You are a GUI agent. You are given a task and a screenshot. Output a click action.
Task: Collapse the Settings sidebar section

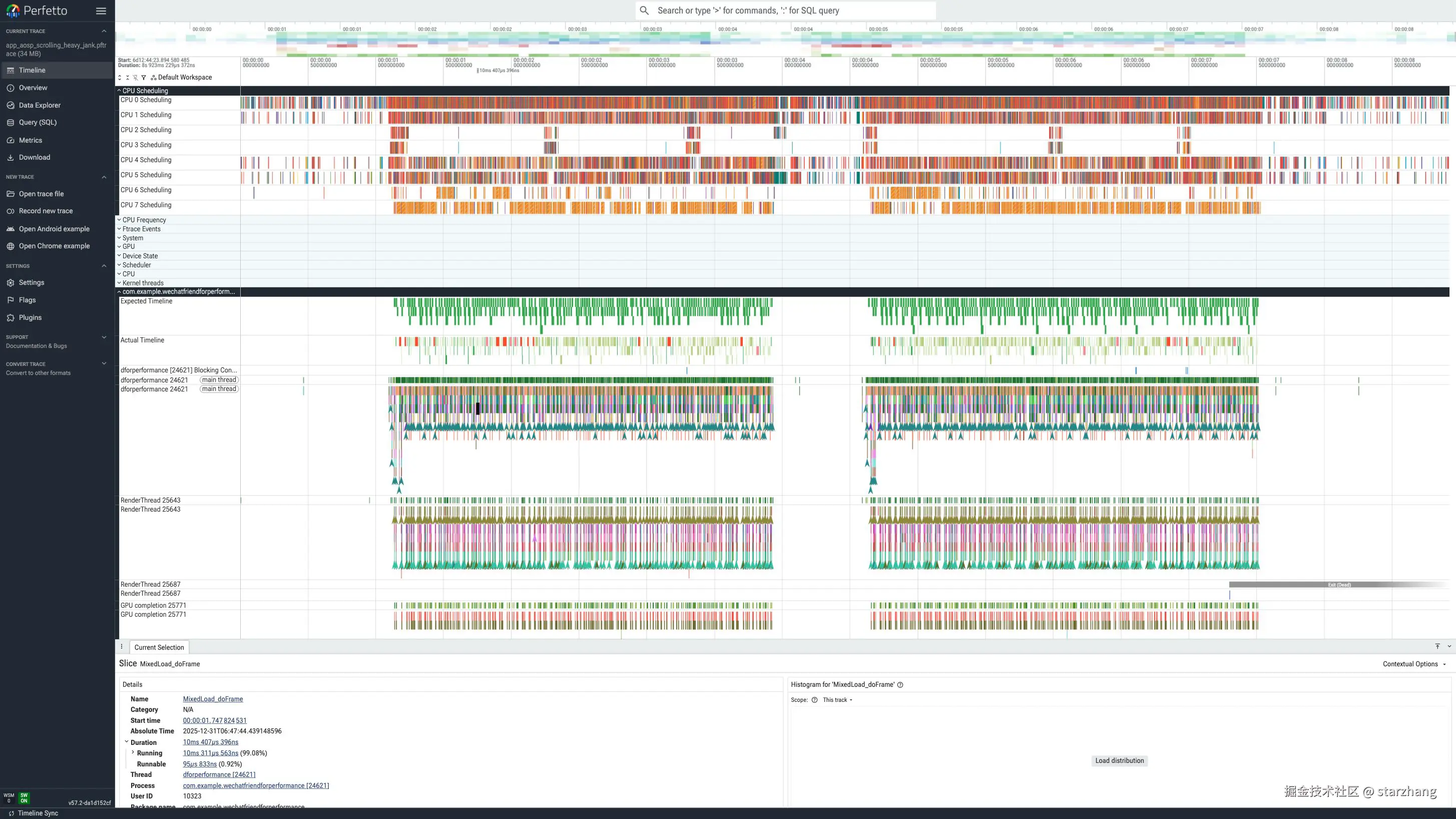104,266
